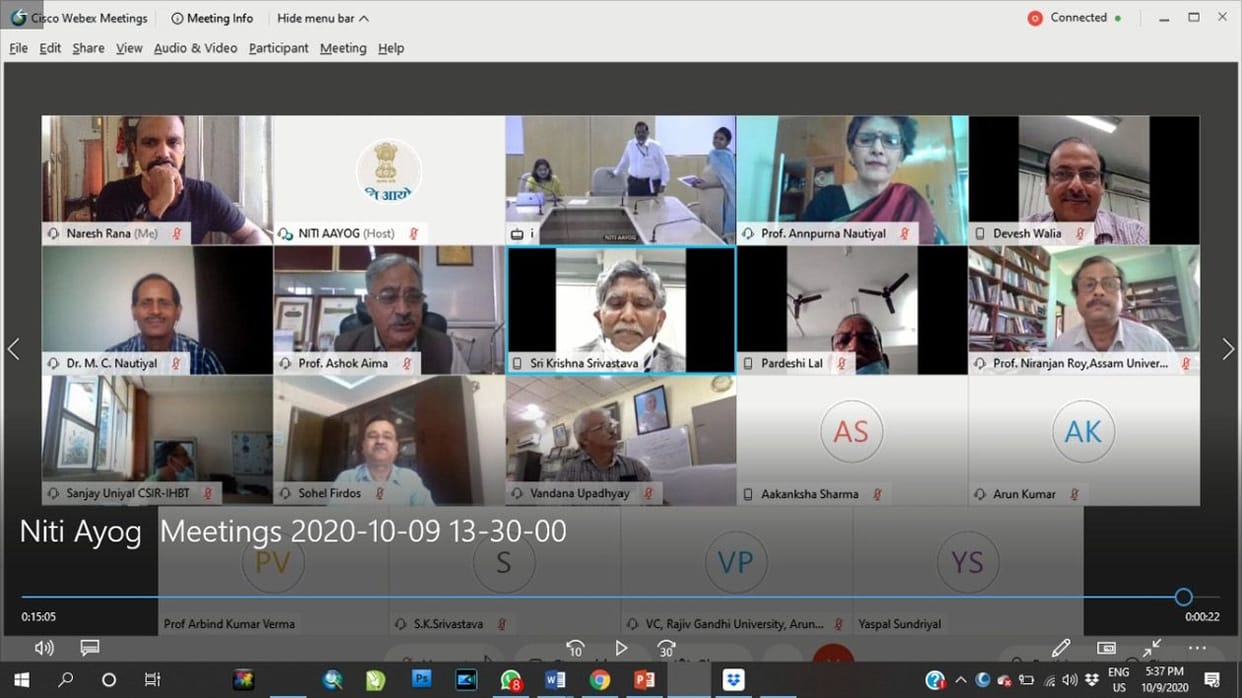1242x698 pixels.
Task: Click the muted mic icon beside Pardeshi Lal
Action: [841, 363]
